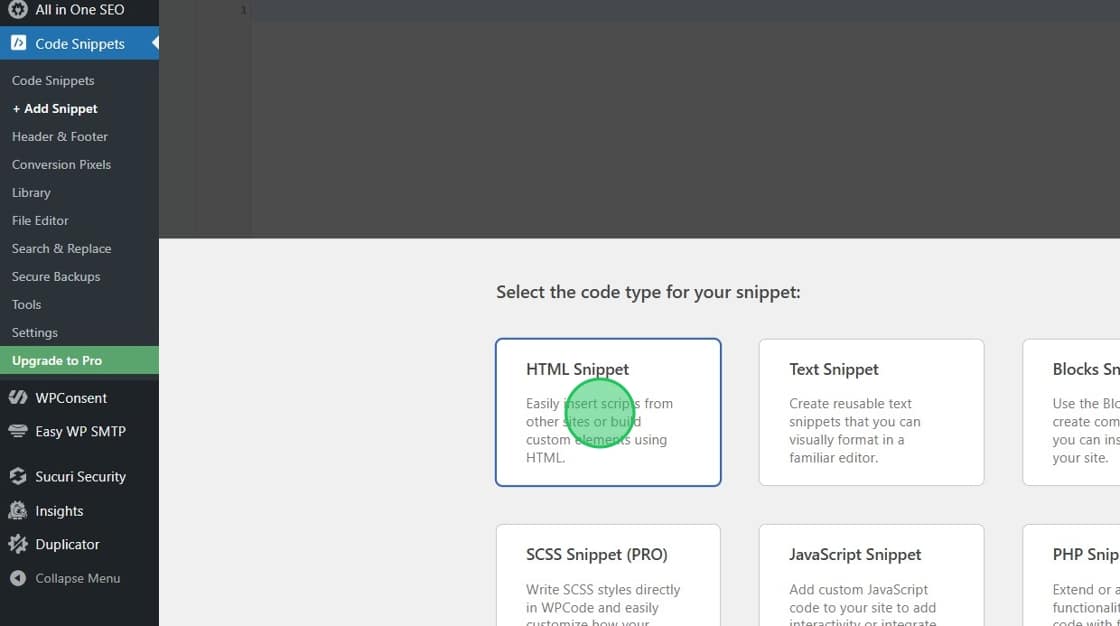Click the Upgrade to Pro link
Image resolution: width=1120 pixels, height=626 pixels.
[x=57, y=361]
